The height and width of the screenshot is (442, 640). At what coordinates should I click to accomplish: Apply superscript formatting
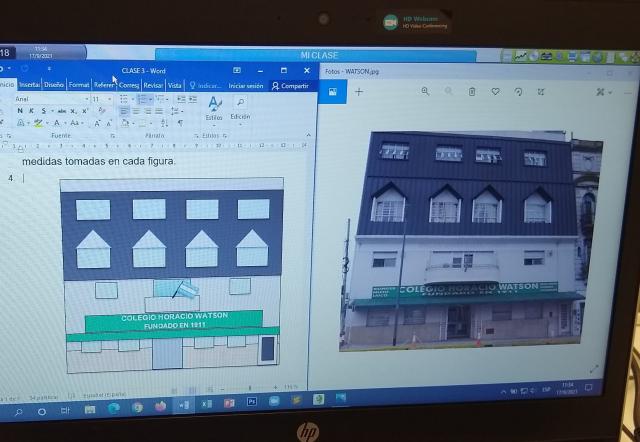pos(85,111)
